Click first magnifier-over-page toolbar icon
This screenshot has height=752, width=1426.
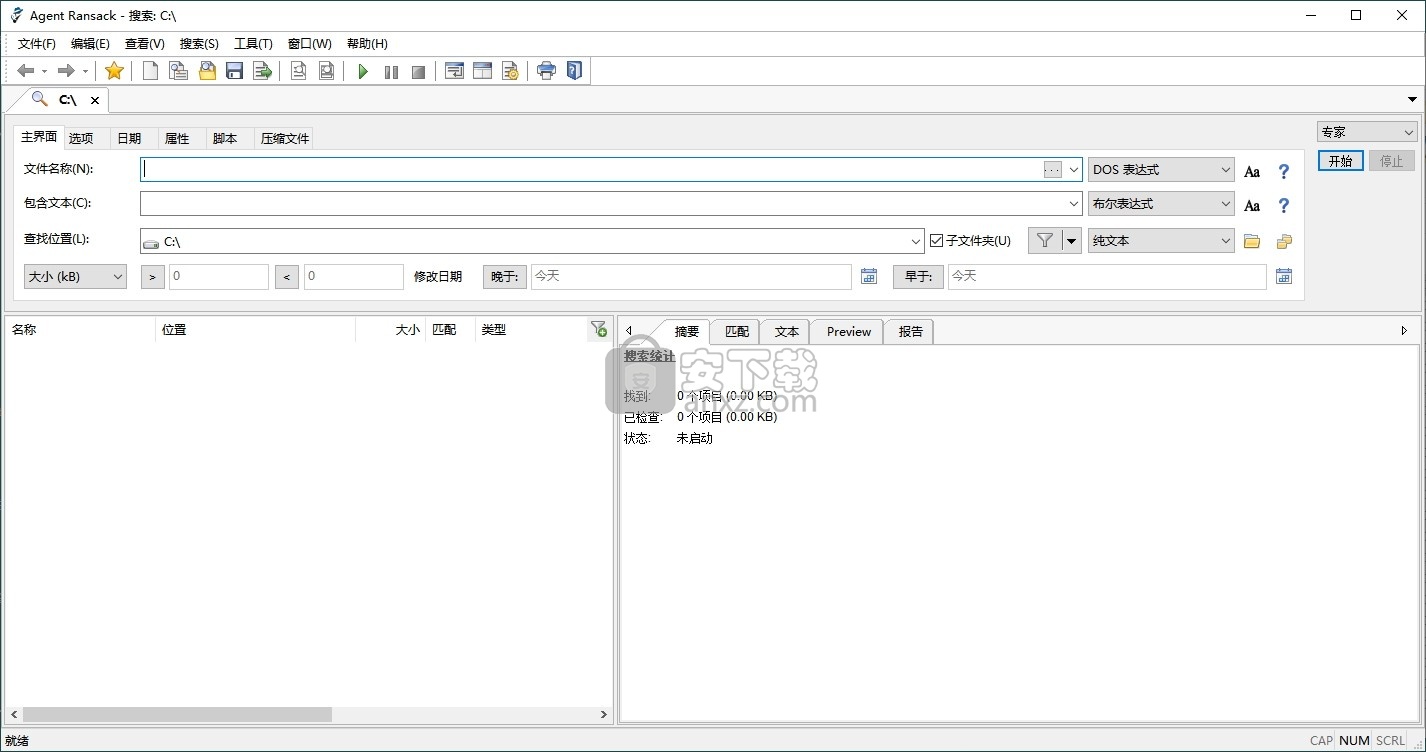(298, 71)
